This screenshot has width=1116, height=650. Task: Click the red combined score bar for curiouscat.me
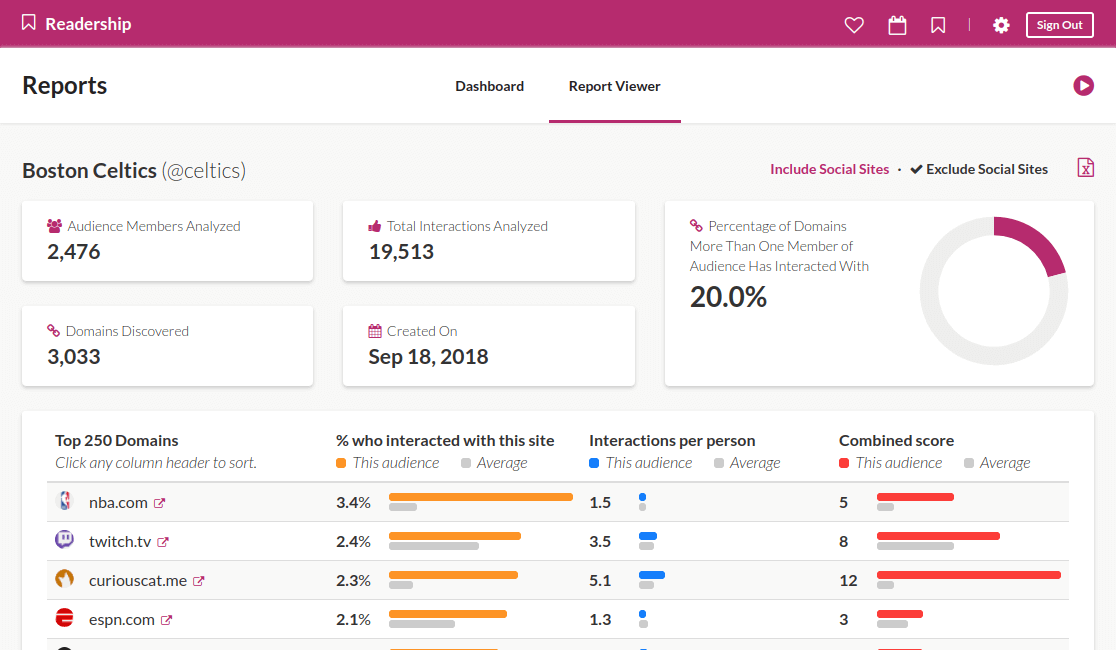pos(969,575)
